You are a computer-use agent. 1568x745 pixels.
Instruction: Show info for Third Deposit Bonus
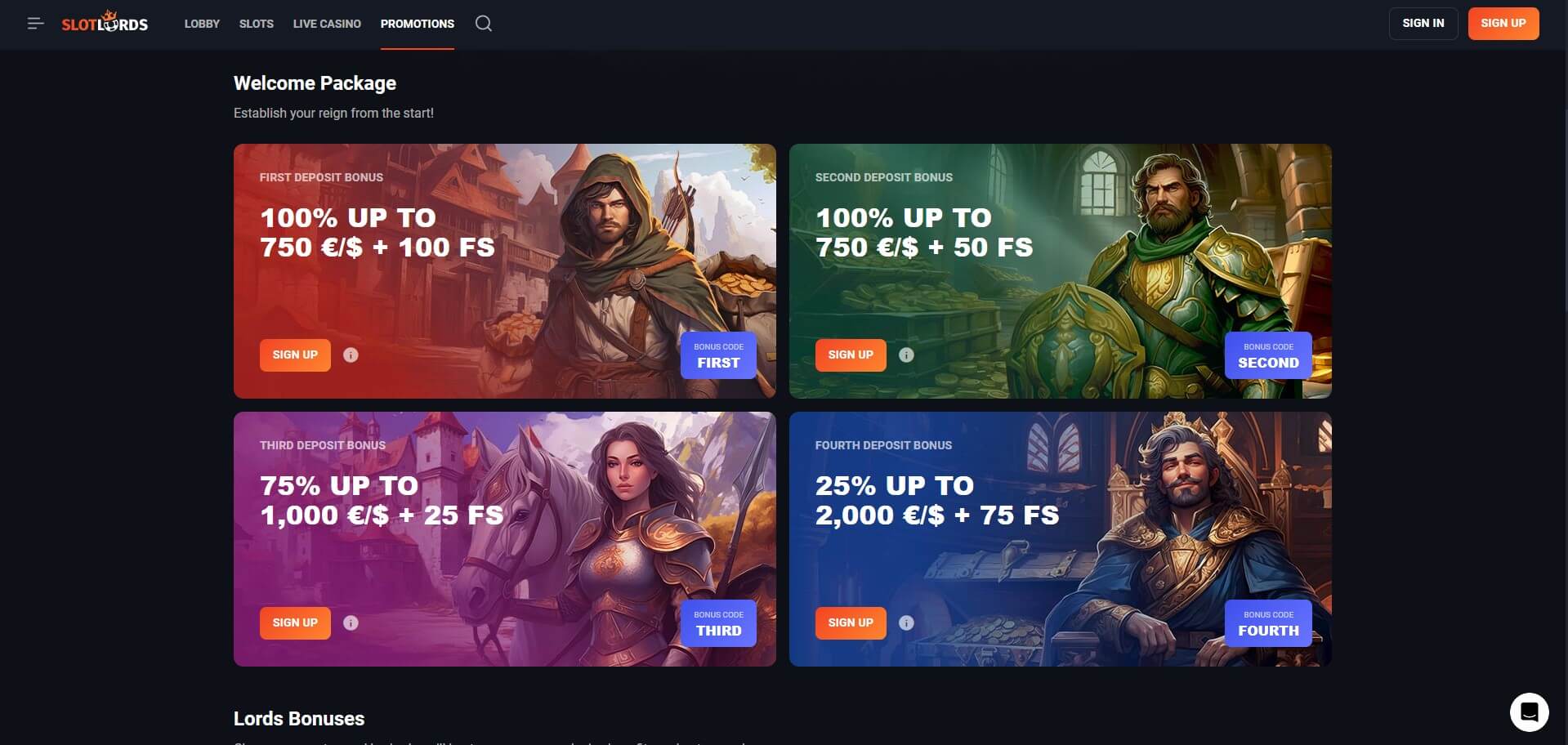pyautogui.click(x=351, y=623)
